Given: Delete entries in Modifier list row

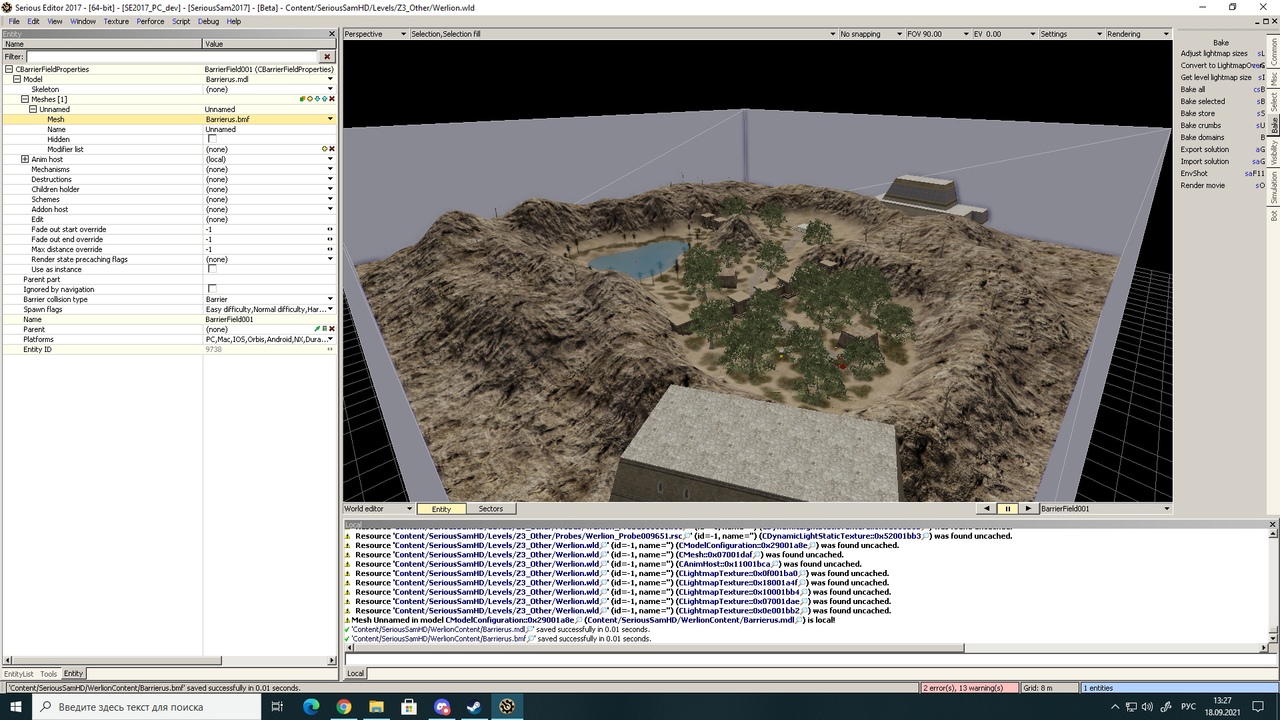Looking at the screenshot, I should (331, 149).
